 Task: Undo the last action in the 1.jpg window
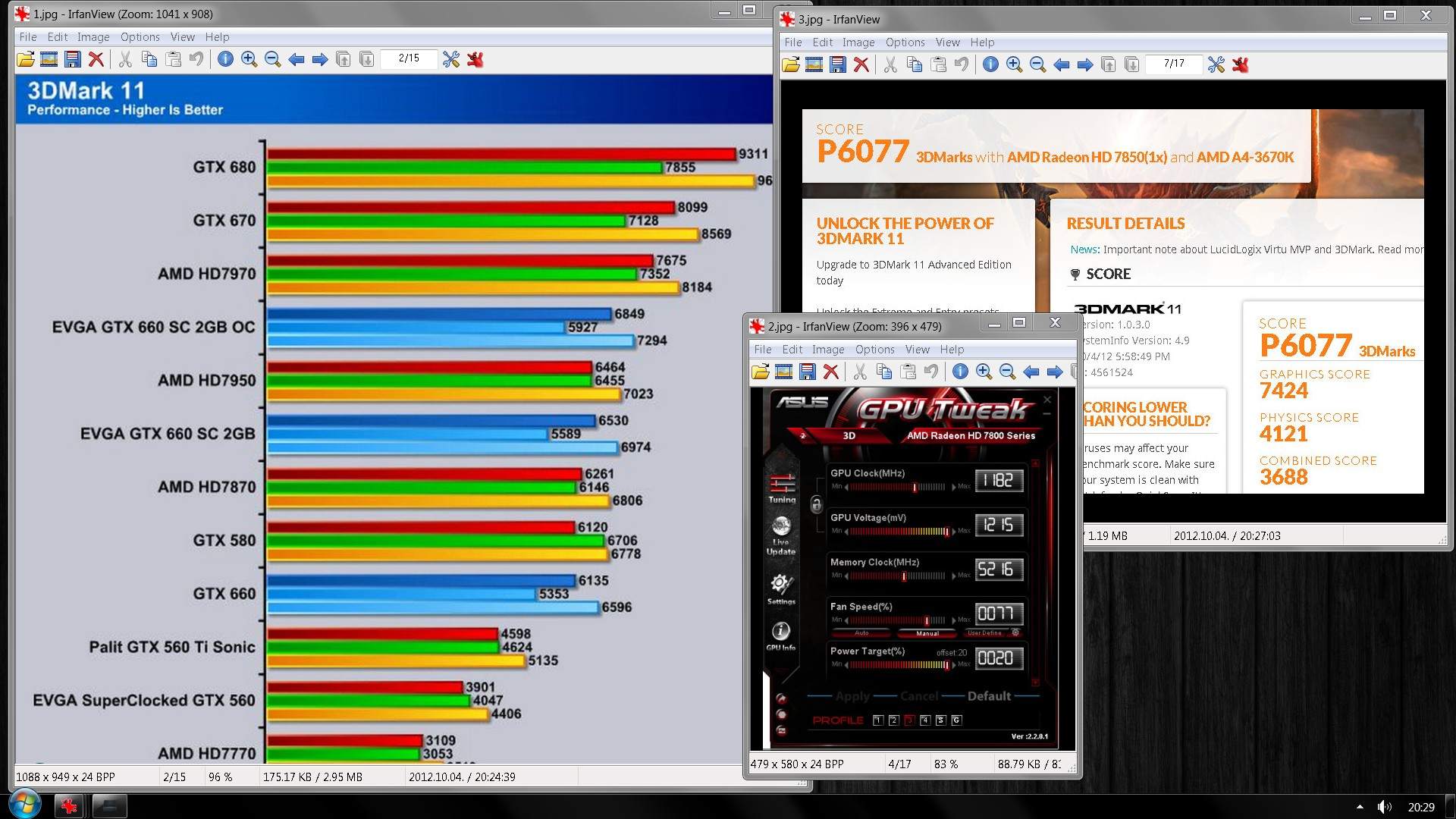(196, 59)
